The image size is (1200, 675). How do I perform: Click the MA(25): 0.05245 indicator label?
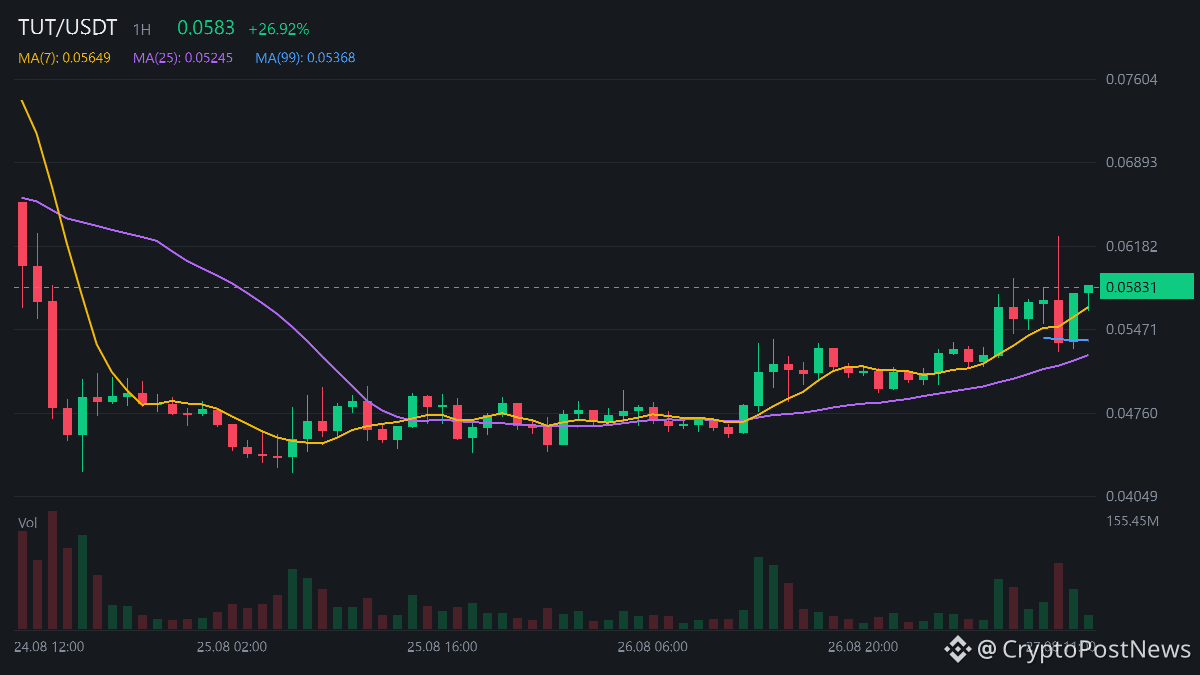[183, 58]
